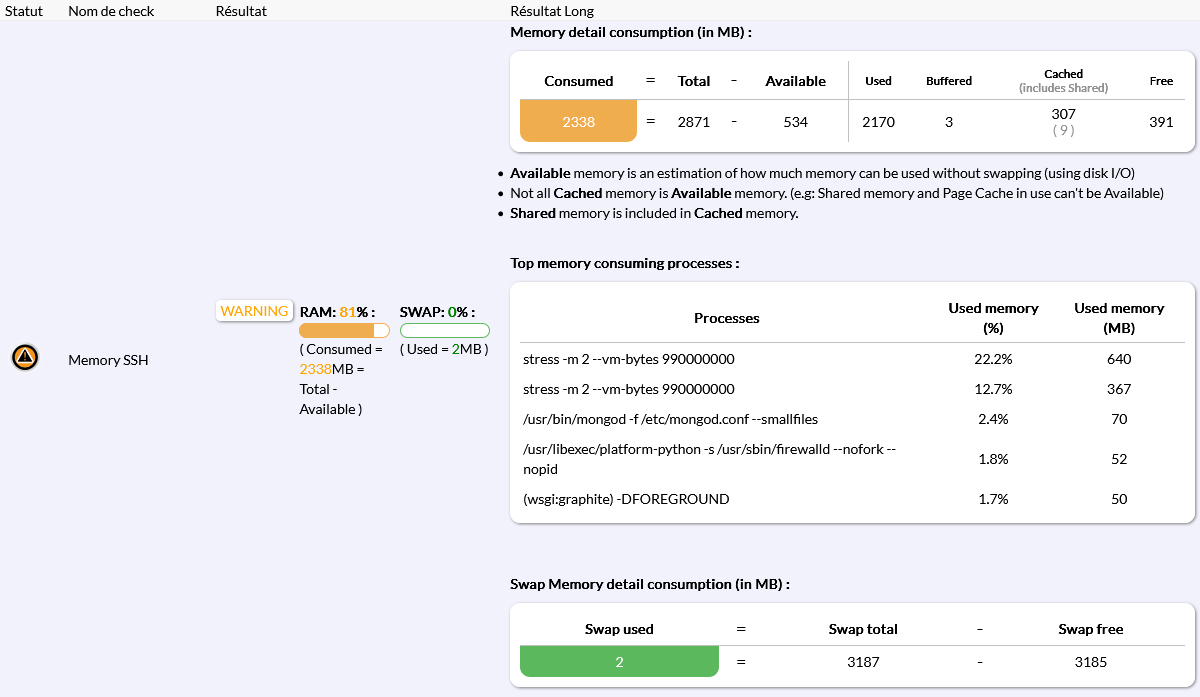Click the Memory SSH check name
The width and height of the screenshot is (1200, 697).
coord(108,360)
